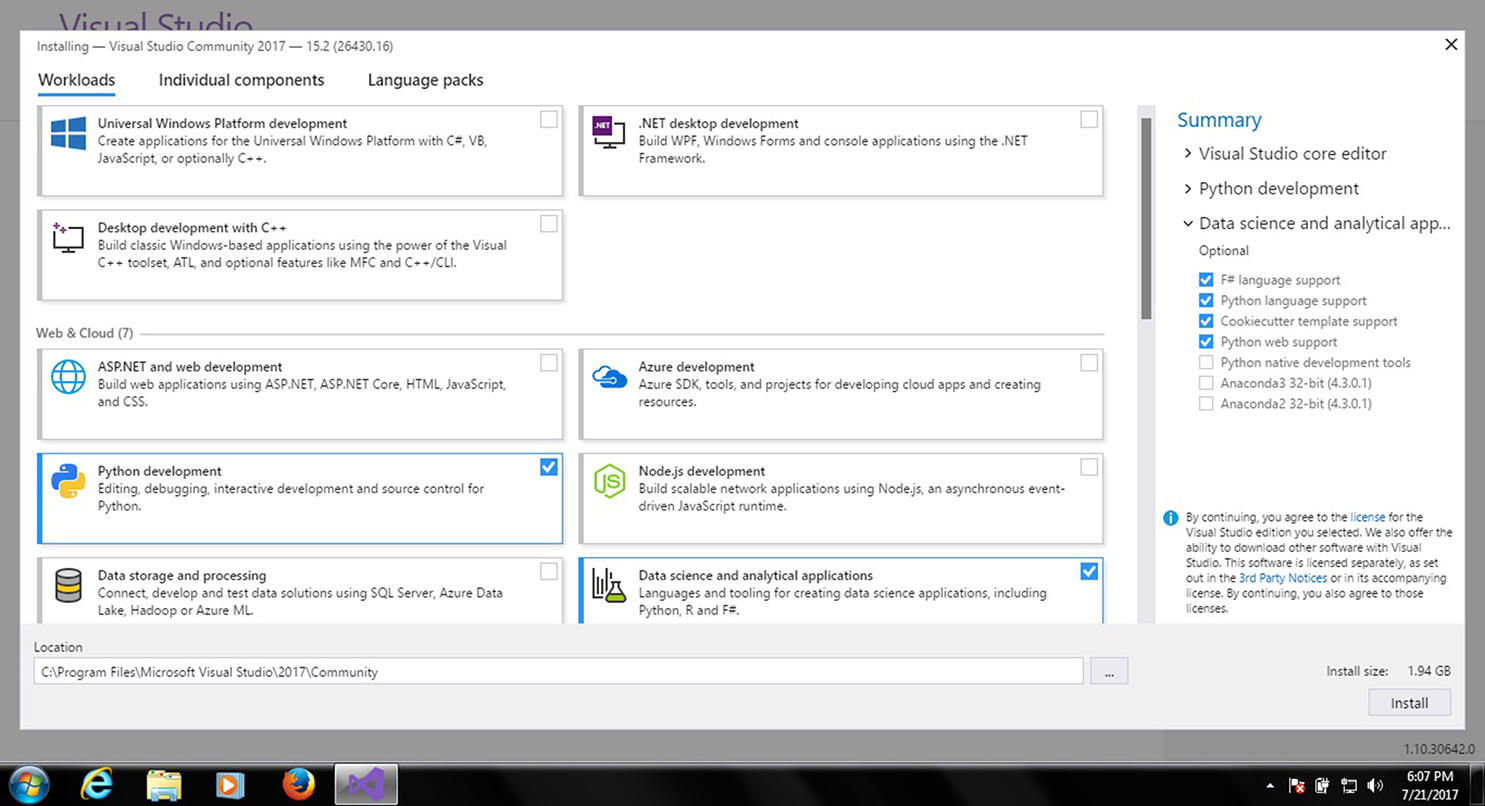Browse for install location with the ... button
This screenshot has width=1485, height=806.
[x=1109, y=672]
